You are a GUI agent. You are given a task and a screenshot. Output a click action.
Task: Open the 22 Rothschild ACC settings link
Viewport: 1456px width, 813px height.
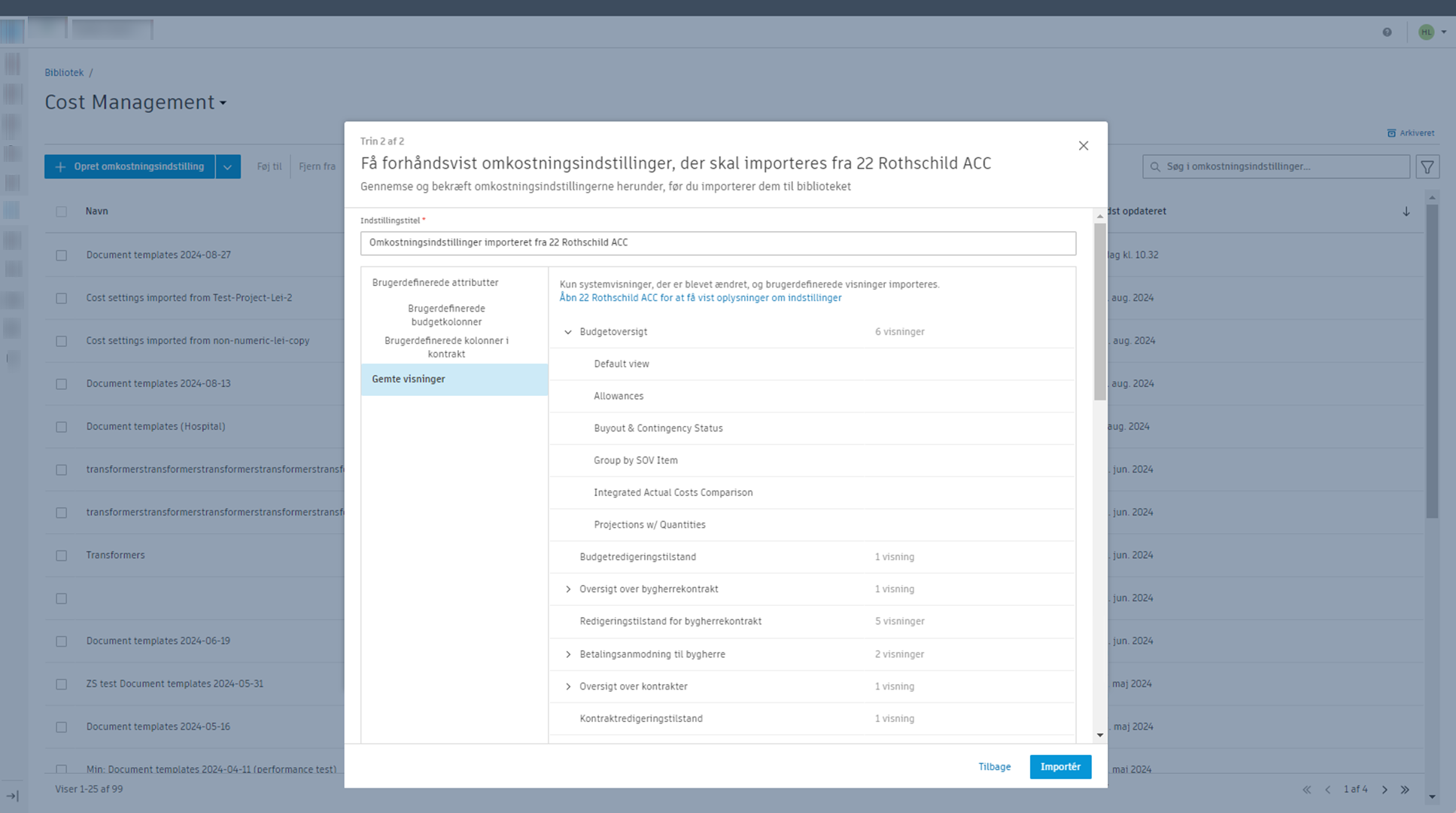click(x=700, y=298)
